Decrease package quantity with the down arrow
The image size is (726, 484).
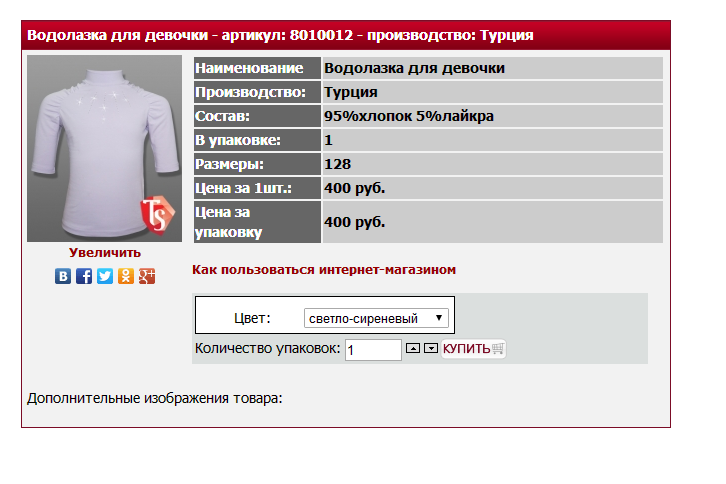pos(431,348)
